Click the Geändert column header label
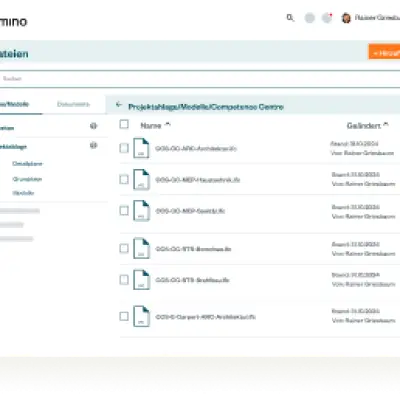400x400 pixels. [364, 125]
